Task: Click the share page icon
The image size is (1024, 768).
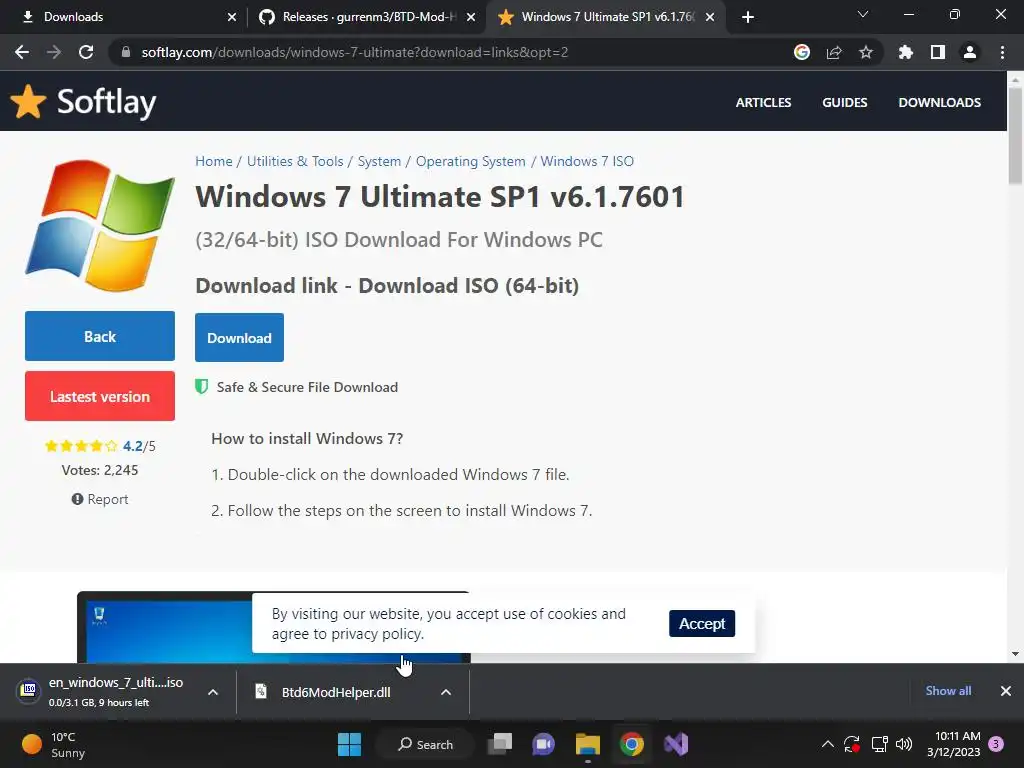Action: (x=834, y=52)
